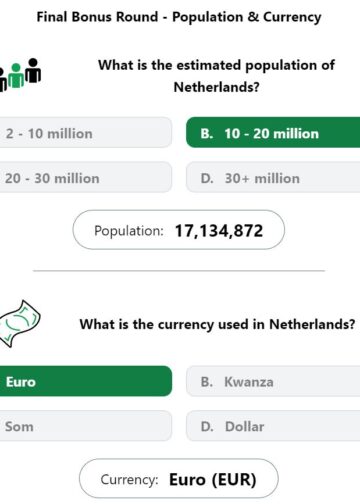Click the Final Bonus Round heading
Viewport: 360px width, 504px height.
pos(179,17)
